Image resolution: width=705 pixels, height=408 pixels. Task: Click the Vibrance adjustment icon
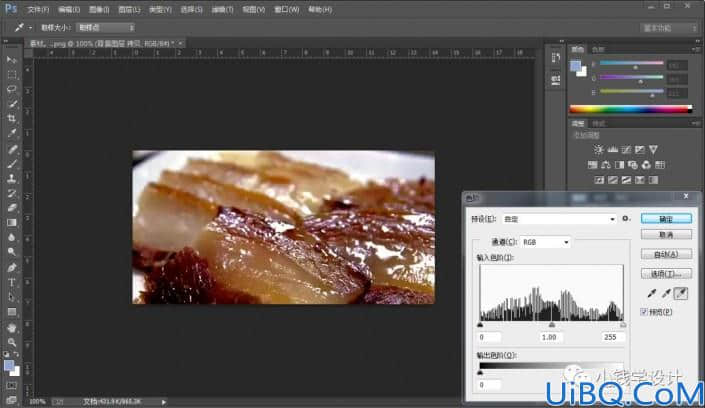click(653, 149)
